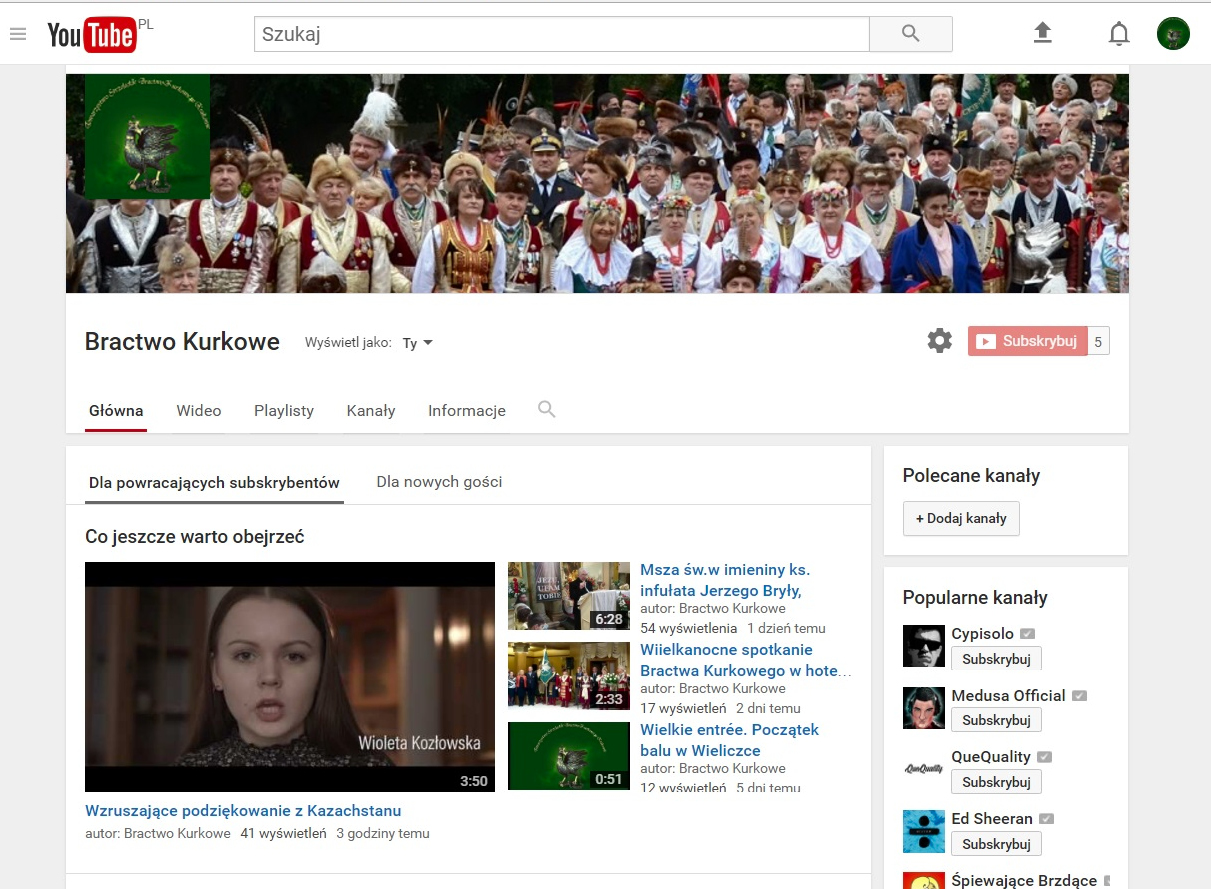This screenshot has width=1211, height=889.
Task: Expand the 'Wyświetl jako: Ty' dropdown
Action: point(418,343)
